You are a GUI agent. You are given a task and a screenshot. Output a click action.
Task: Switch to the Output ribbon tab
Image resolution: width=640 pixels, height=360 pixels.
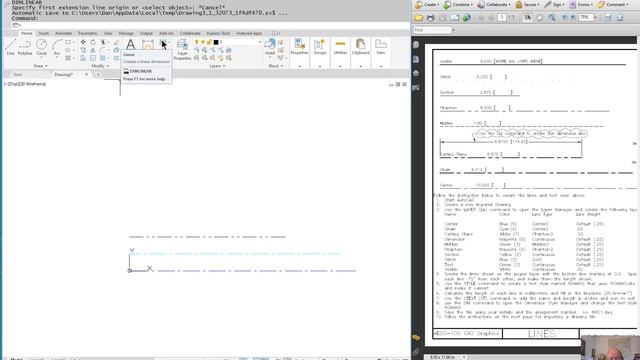[146, 33]
